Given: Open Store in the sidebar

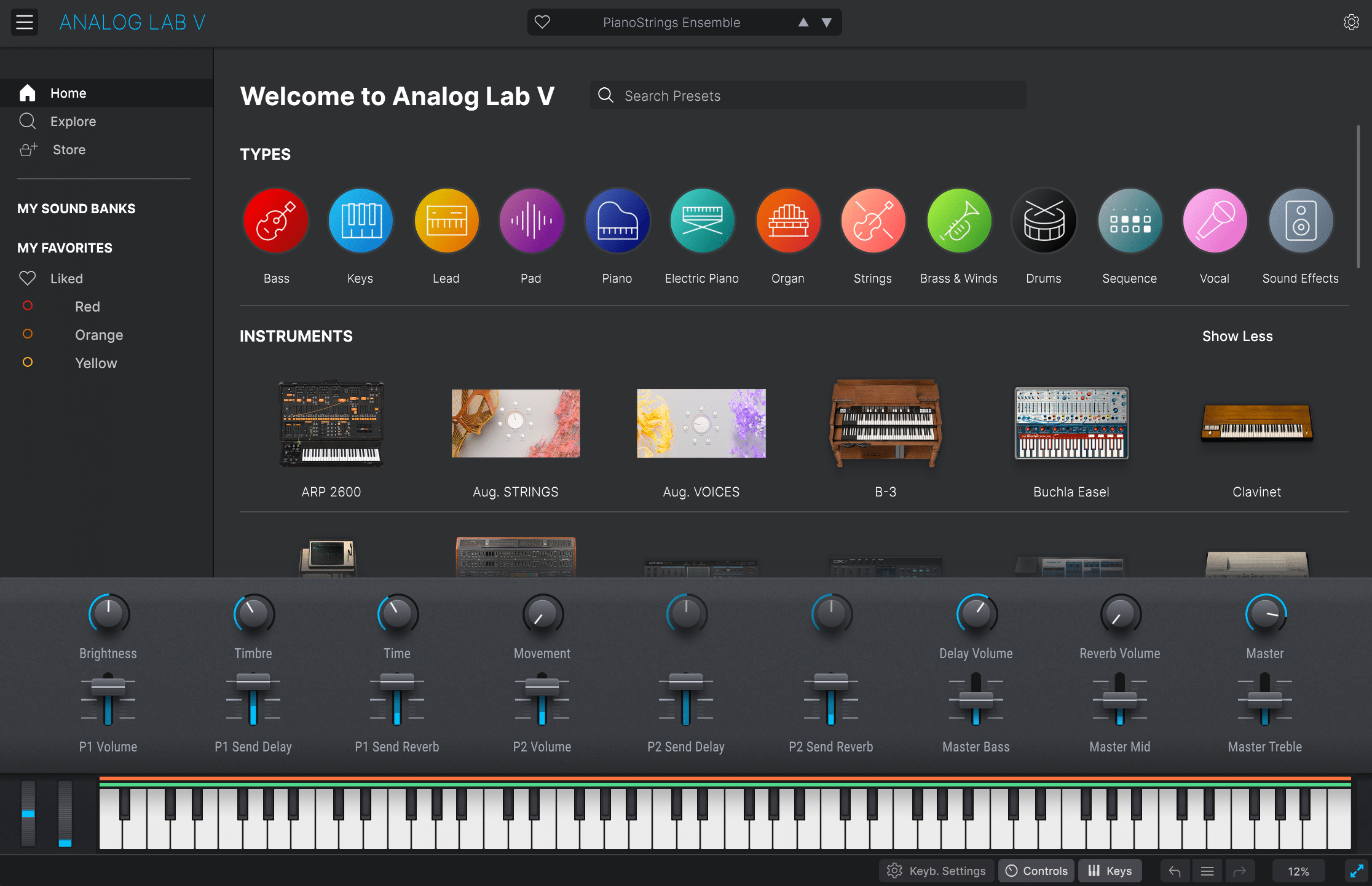Looking at the screenshot, I should pos(106,149).
